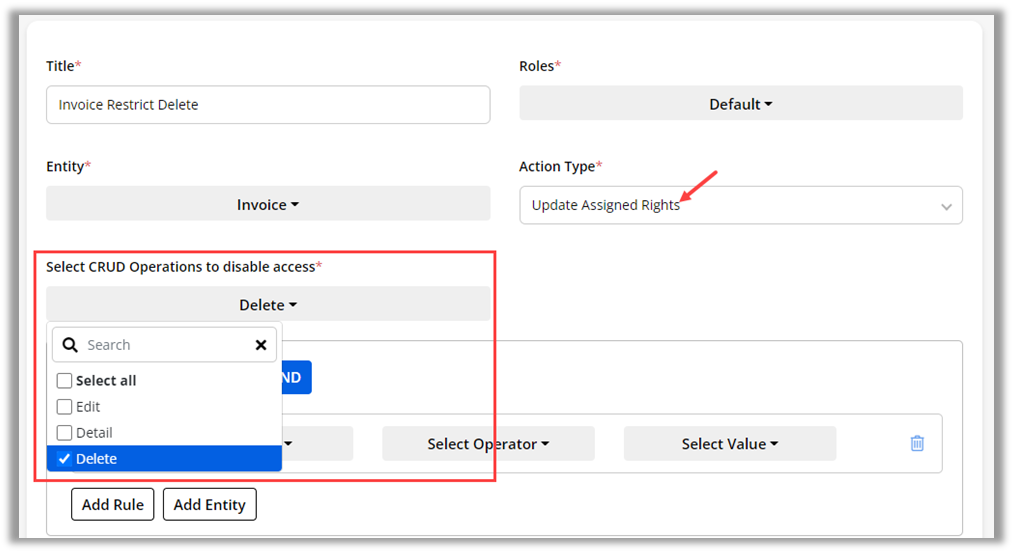The width and height of the screenshot is (1014, 553).
Task: Open the Roles dropdown showing Default
Action: click(740, 104)
